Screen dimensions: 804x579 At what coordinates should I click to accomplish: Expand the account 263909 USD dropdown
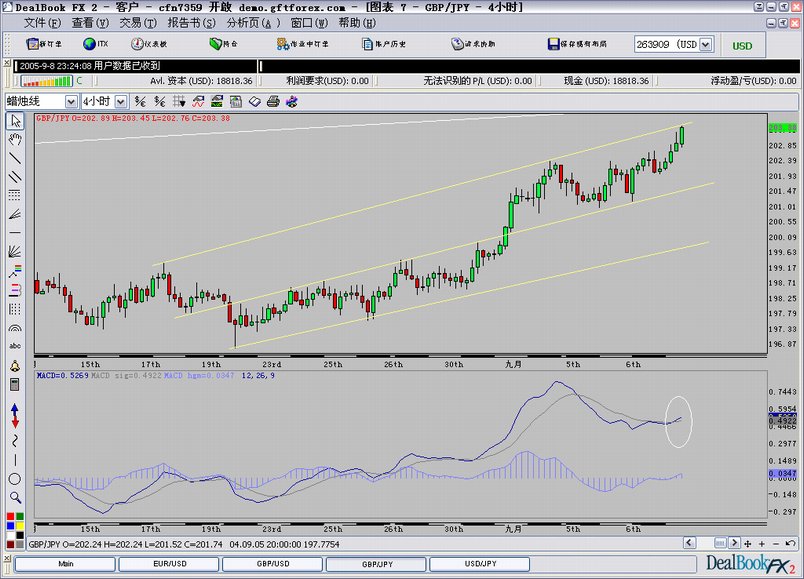(706, 45)
